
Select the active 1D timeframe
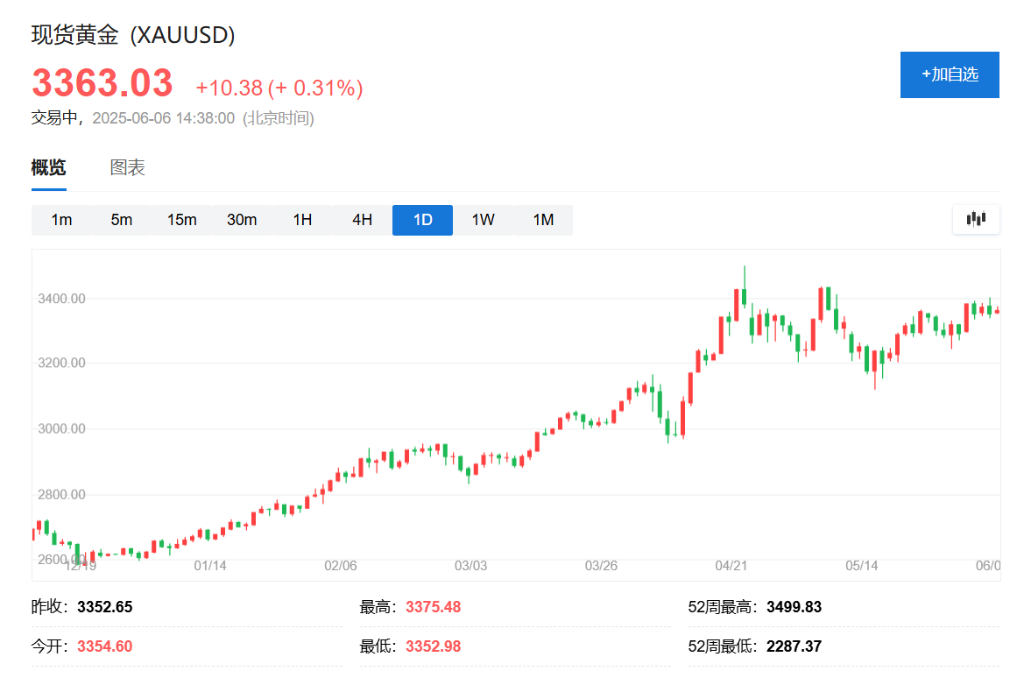[422, 219]
